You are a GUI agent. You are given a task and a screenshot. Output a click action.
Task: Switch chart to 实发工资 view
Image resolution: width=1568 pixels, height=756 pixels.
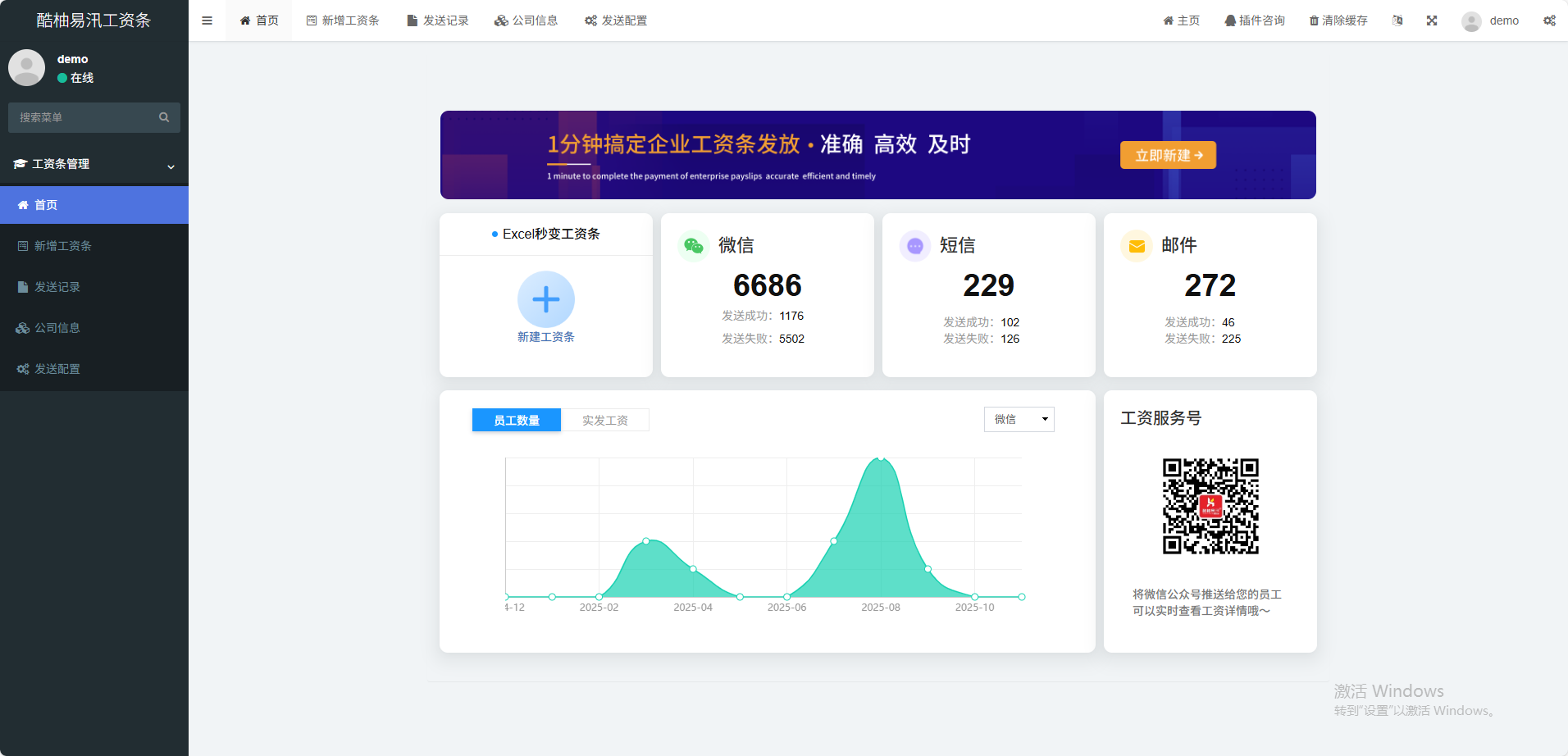click(605, 420)
